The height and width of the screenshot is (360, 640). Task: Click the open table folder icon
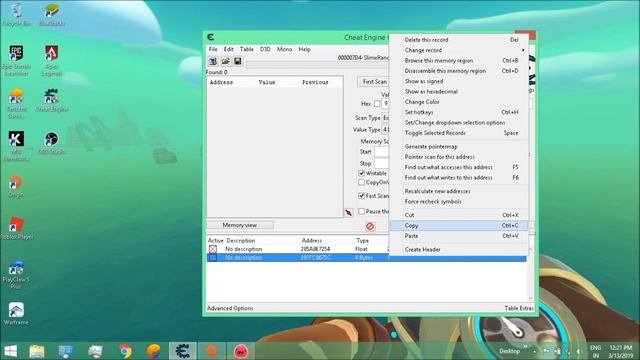tap(225, 61)
